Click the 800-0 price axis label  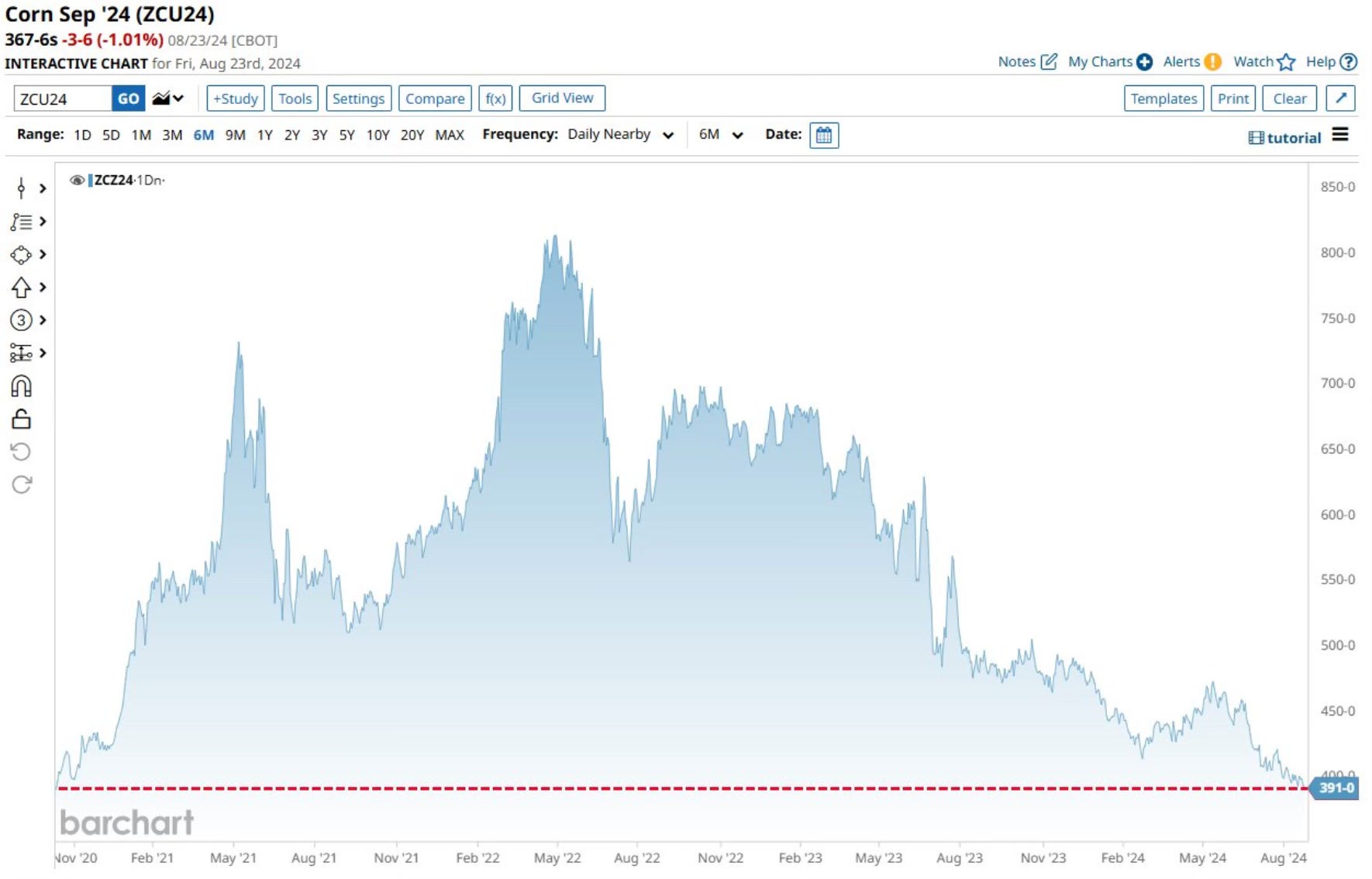[1338, 253]
